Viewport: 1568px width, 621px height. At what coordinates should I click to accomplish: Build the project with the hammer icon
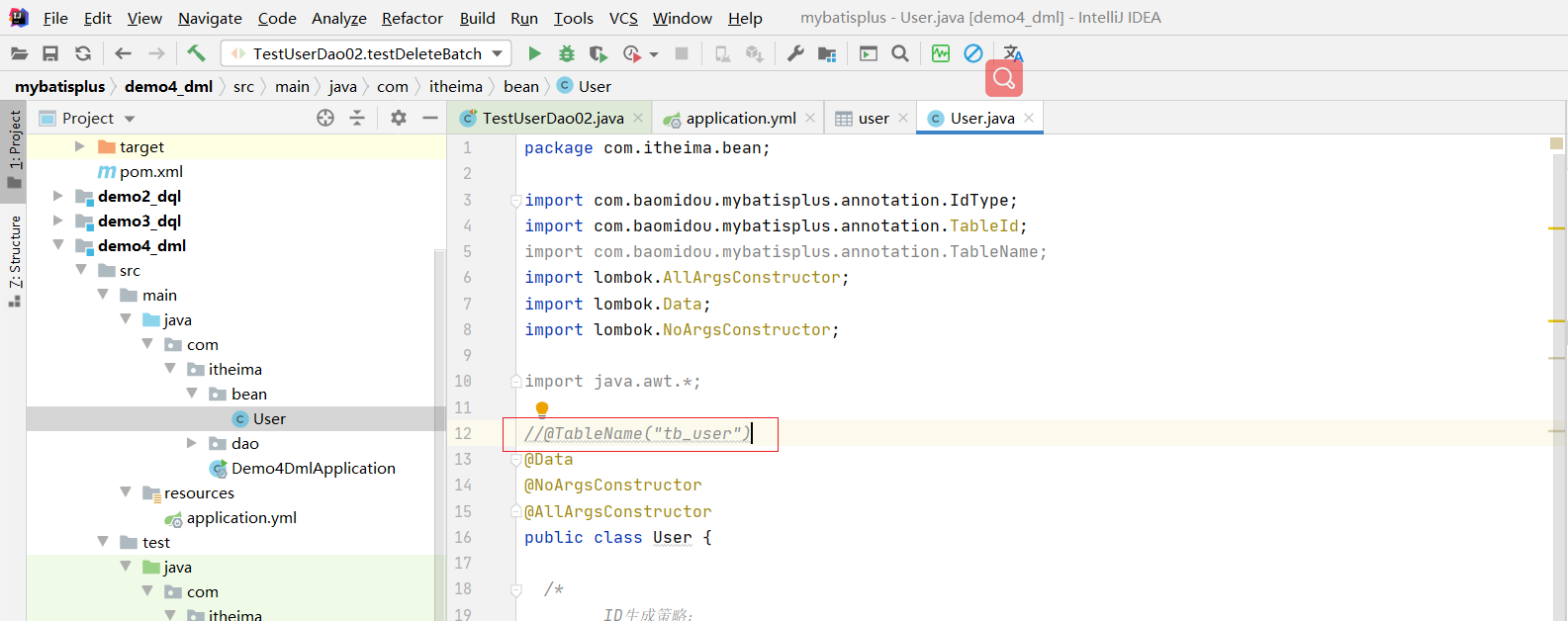pyautogui.click(x=196, y=53)
